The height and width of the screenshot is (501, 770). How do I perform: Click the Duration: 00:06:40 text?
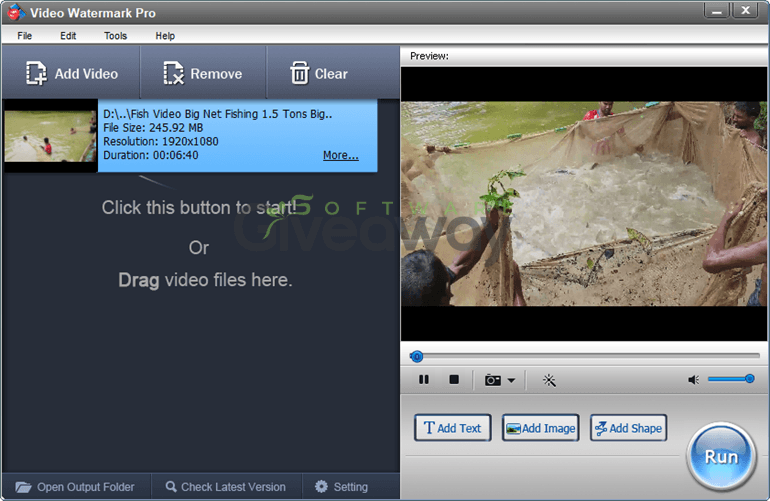pos(150,155)
